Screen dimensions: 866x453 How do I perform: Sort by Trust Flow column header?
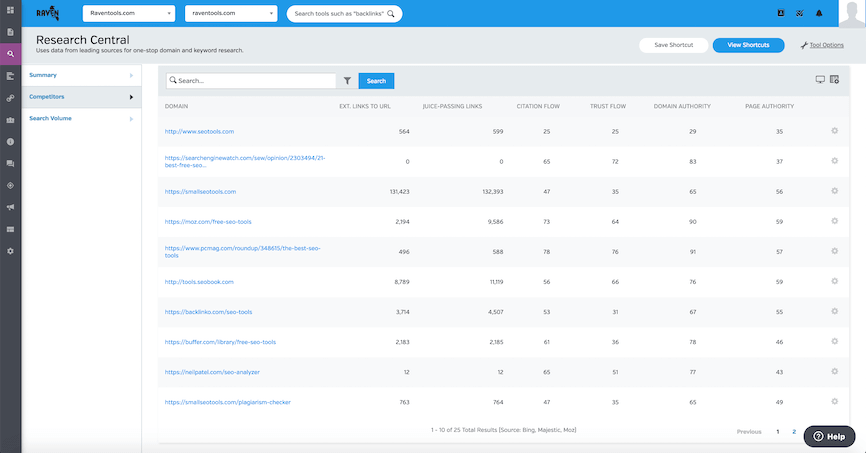click(x=608, y=106)
